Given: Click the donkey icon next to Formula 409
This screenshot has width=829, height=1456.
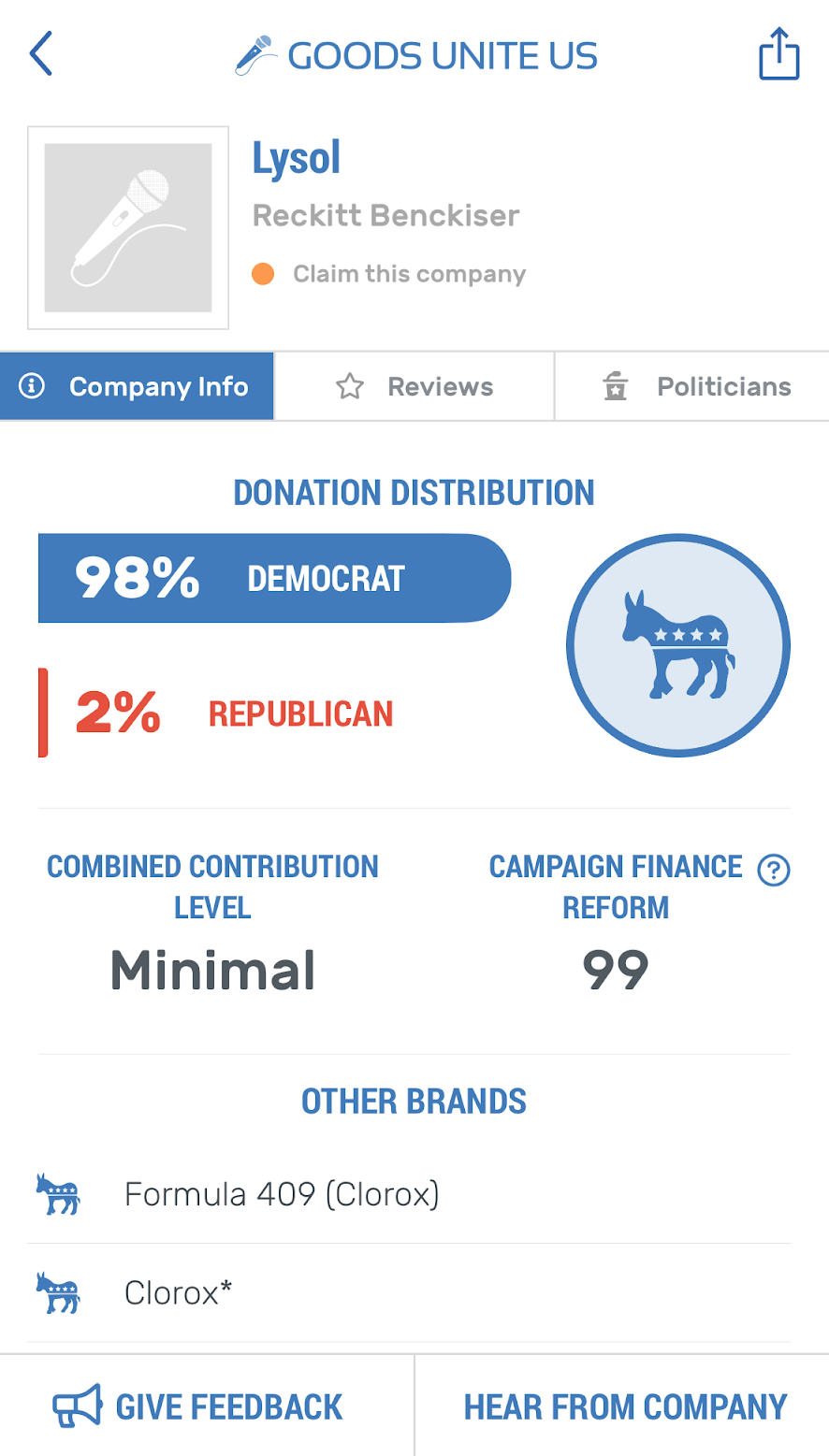Looking at the screenshot, I should click(x=58, y=1194).
